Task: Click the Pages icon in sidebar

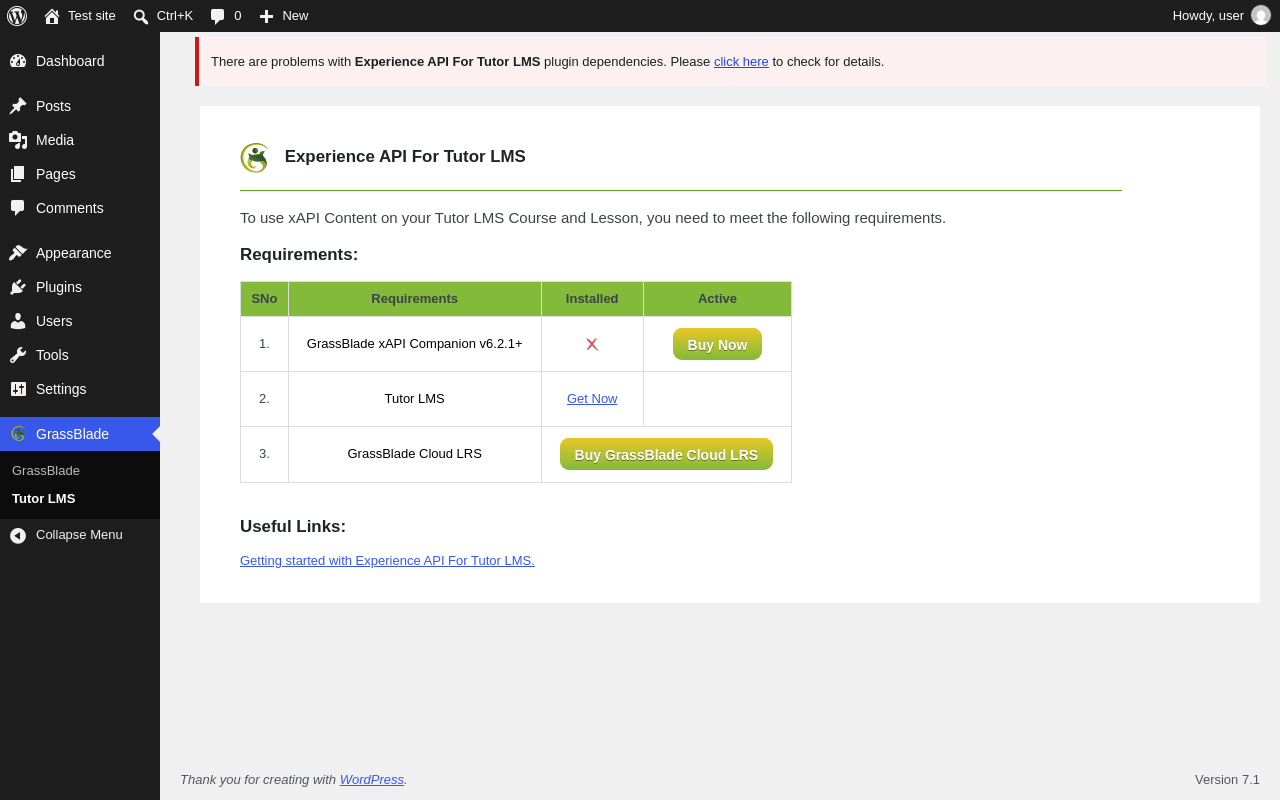Action: 18,174
